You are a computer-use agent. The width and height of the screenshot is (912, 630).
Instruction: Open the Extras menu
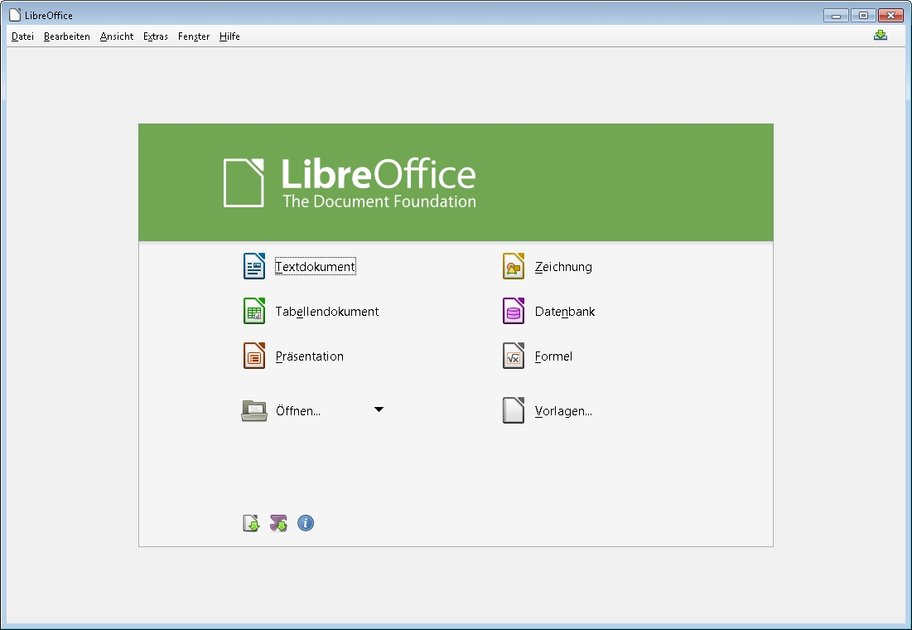click(x=155, y=36)
